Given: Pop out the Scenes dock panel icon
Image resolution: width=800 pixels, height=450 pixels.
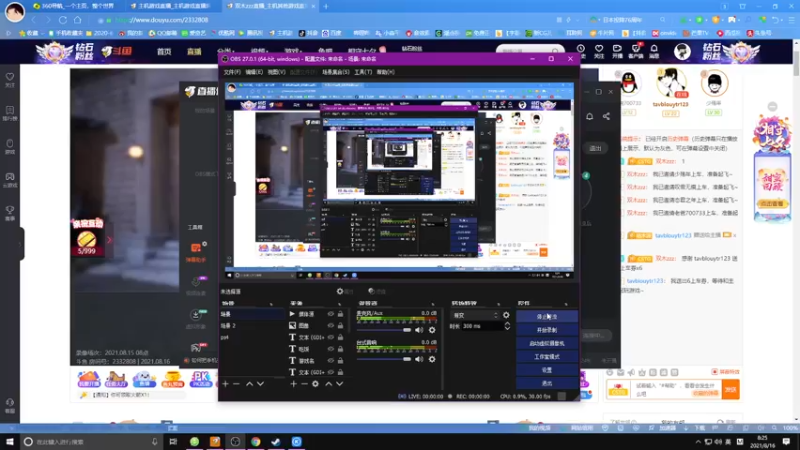Looking at the screenshot, I should point(271,304).
